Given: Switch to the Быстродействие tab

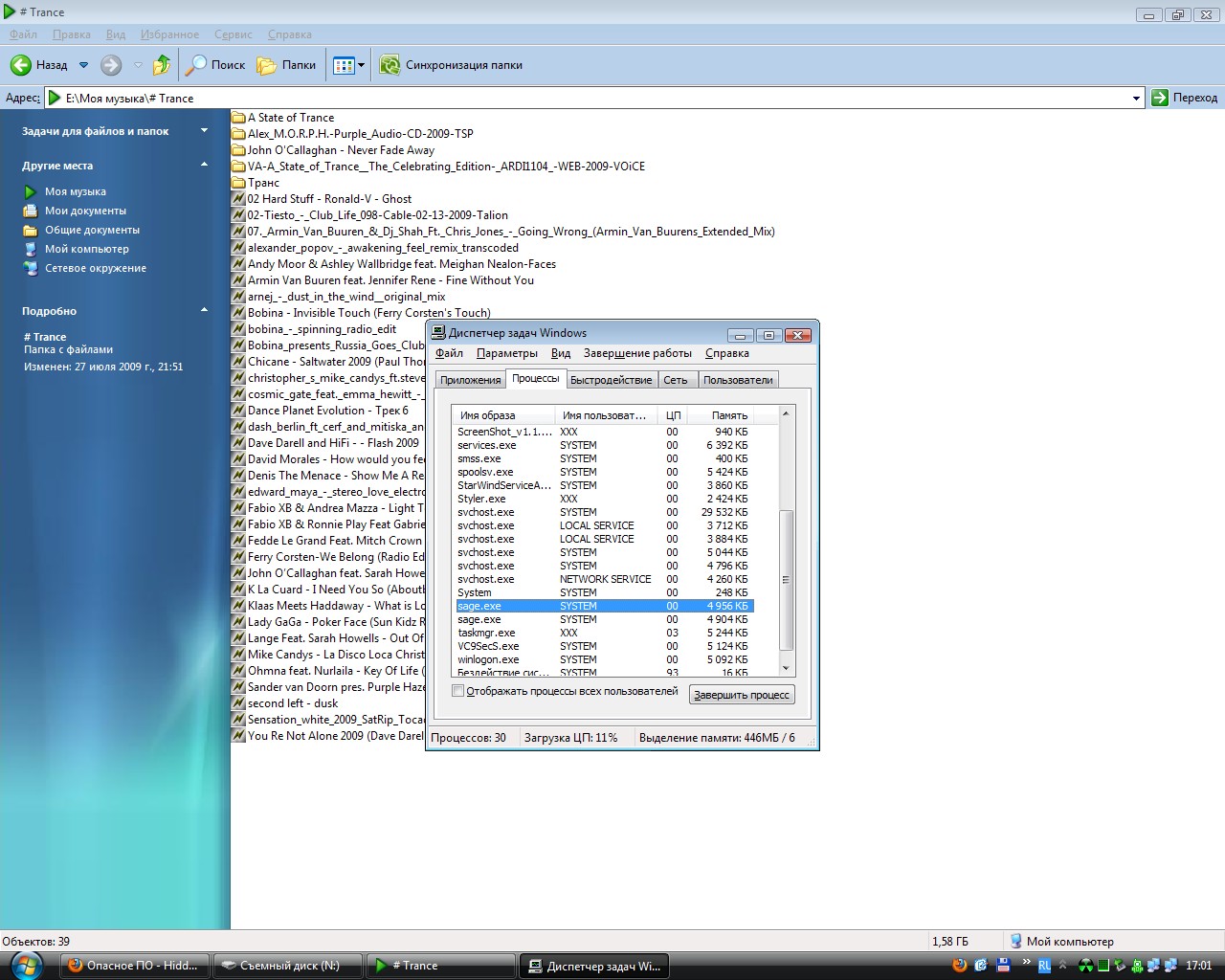Looking at the screenshot, I should pyautogui.click(x=611, y=380).
